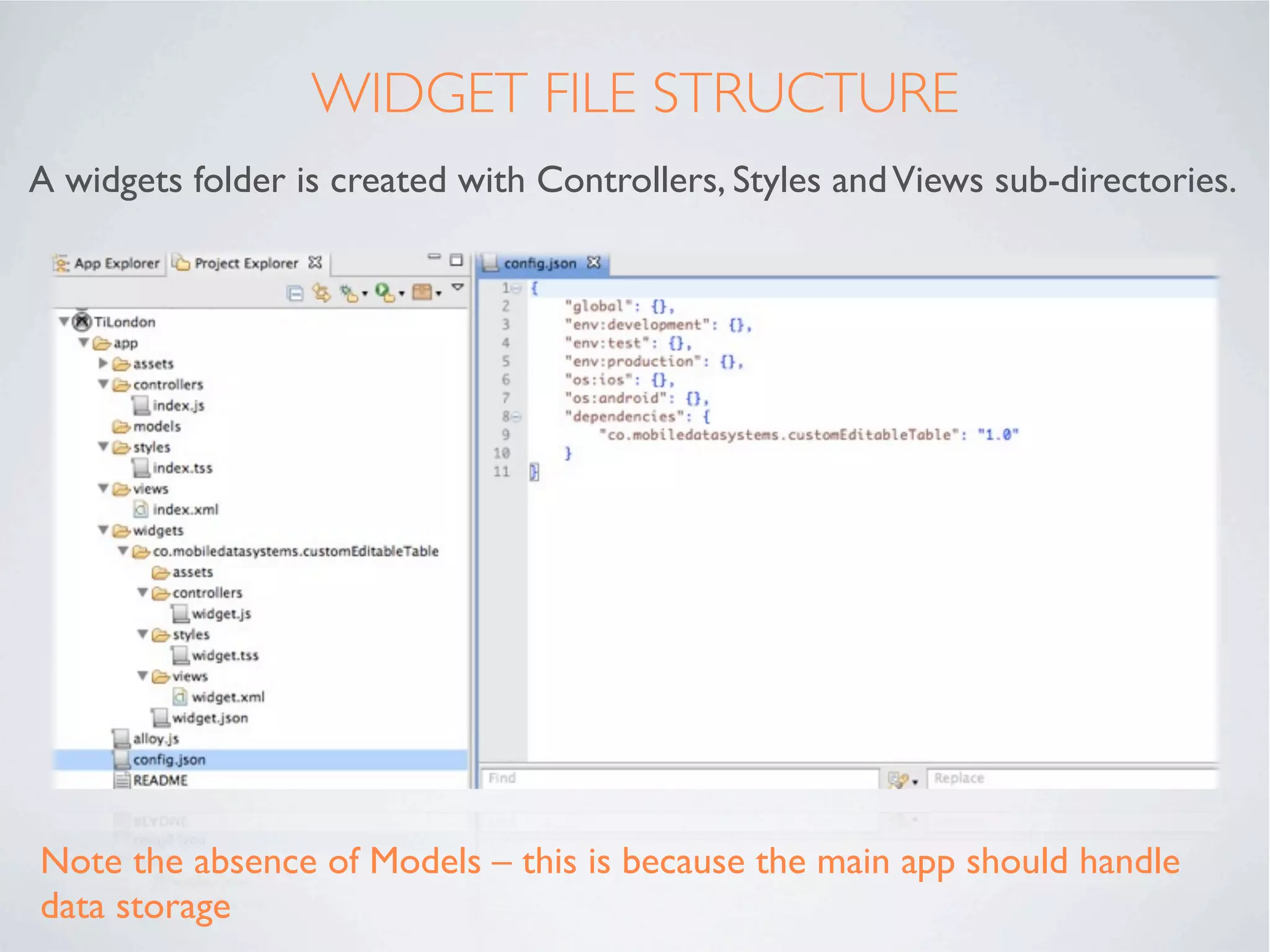This screenshot has width=1270, height=952.
Task: Click in the Replace input field
Action: (x=1073, y=778)
